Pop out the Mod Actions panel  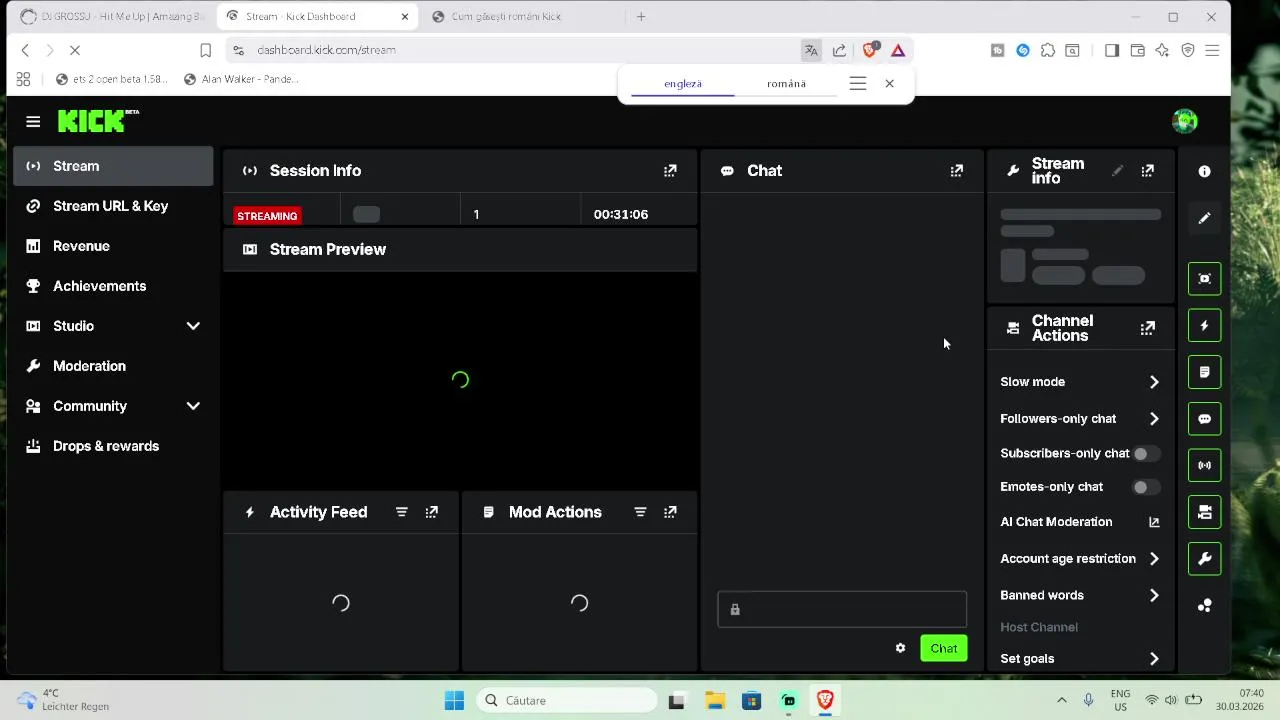(x=670, y=512)
